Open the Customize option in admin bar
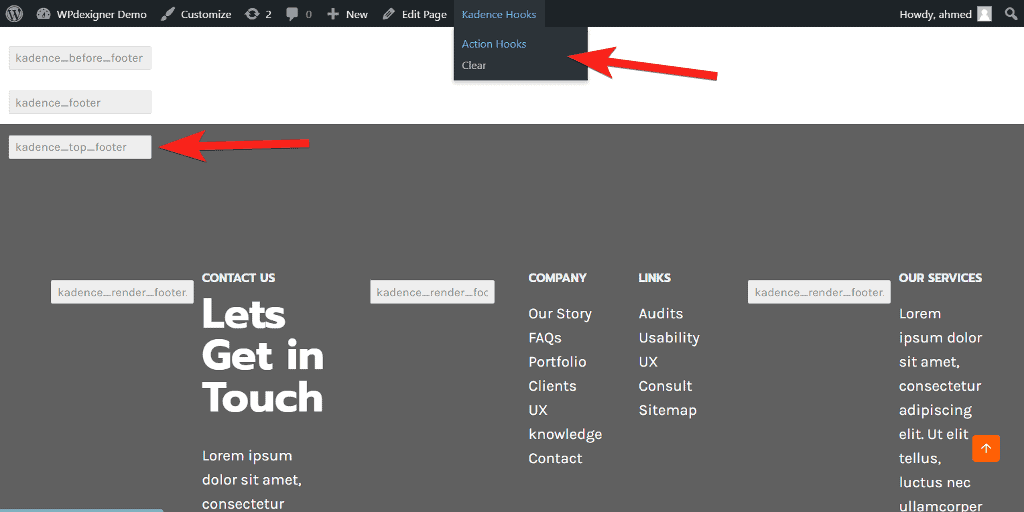This screenshot has height=512, width=1024. [x=196, y=14]
